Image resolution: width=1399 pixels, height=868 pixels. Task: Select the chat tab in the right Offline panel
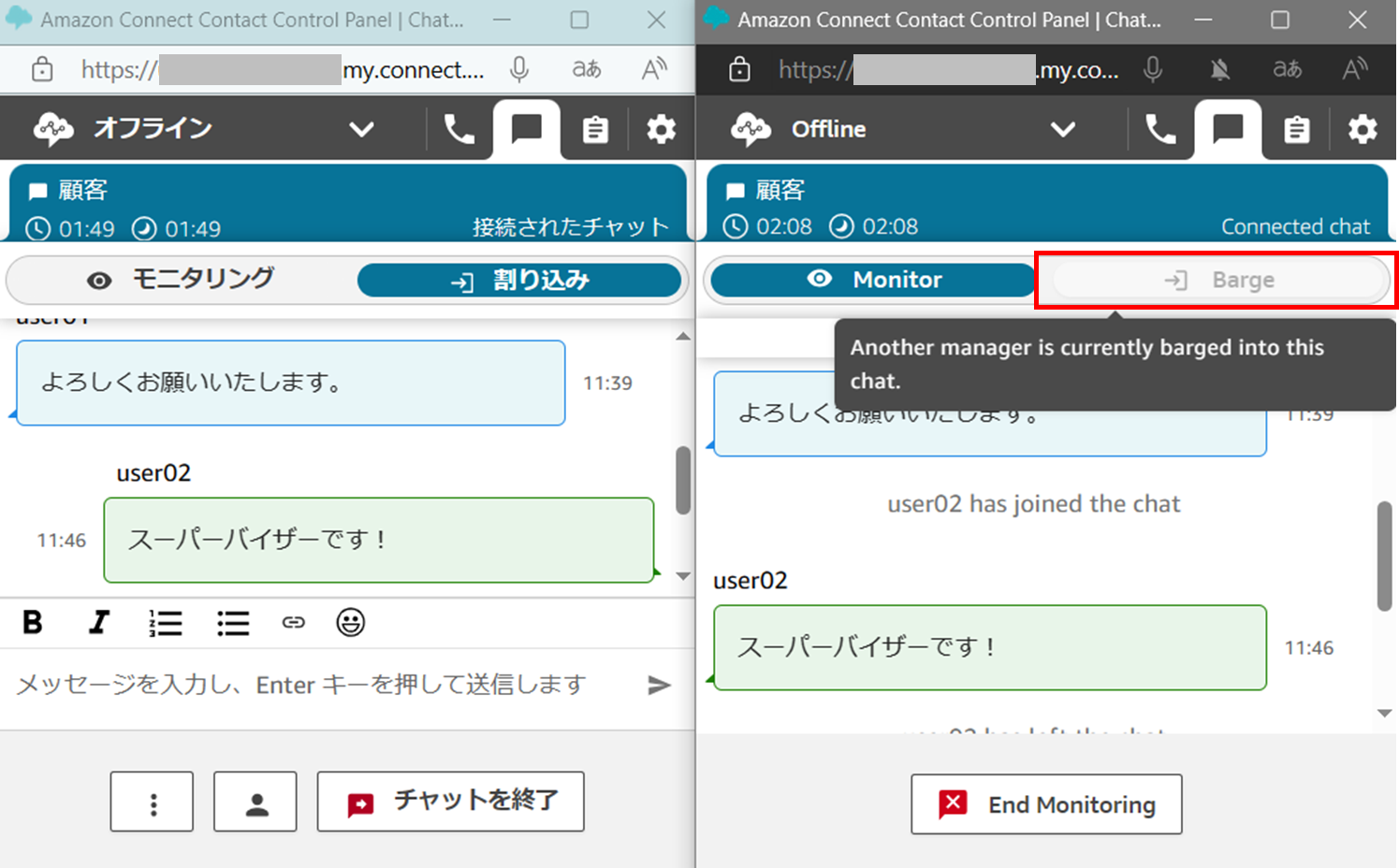coord(1228,129)
